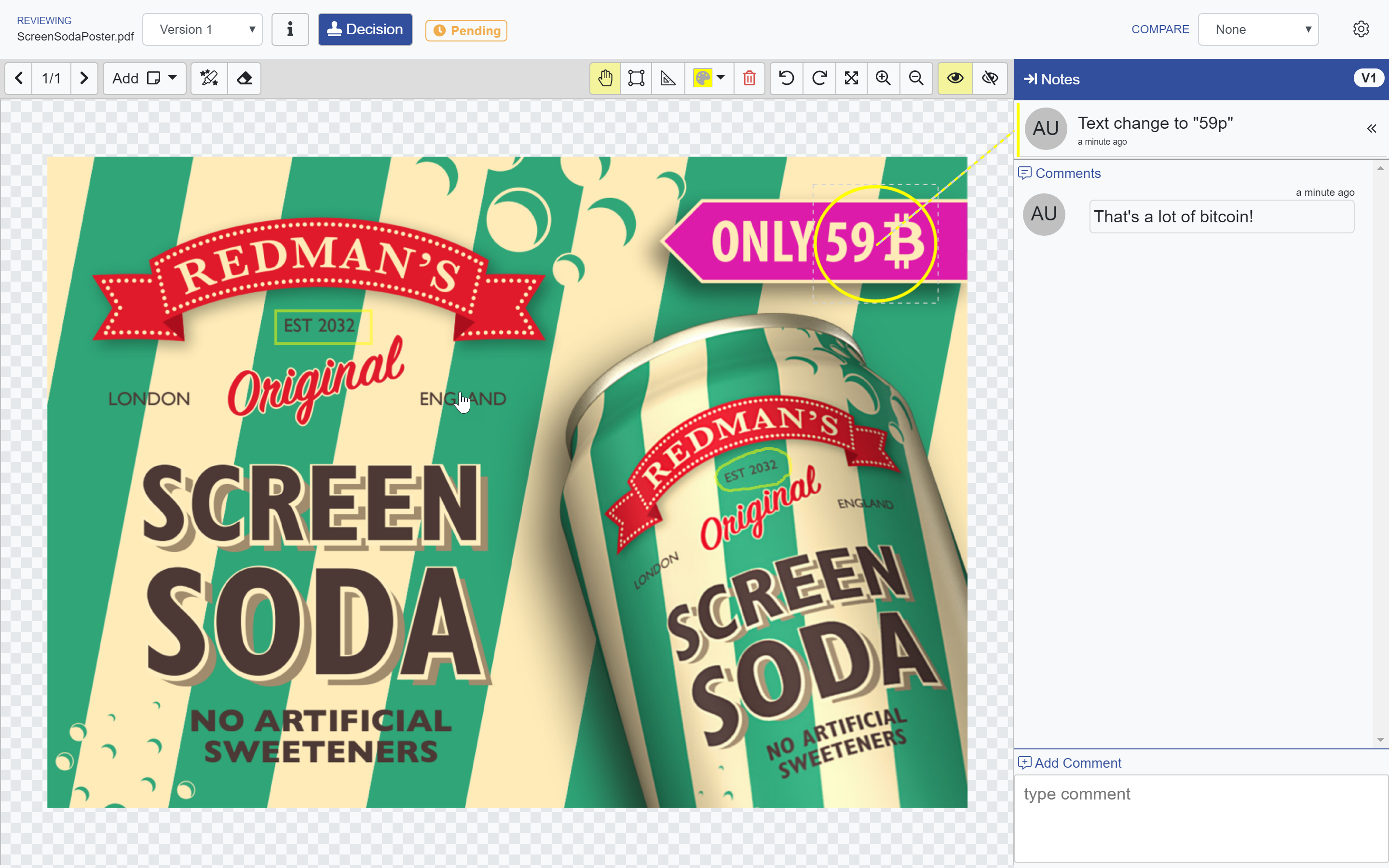
Task: Go to the next page arrow
Action: [84, 78]
